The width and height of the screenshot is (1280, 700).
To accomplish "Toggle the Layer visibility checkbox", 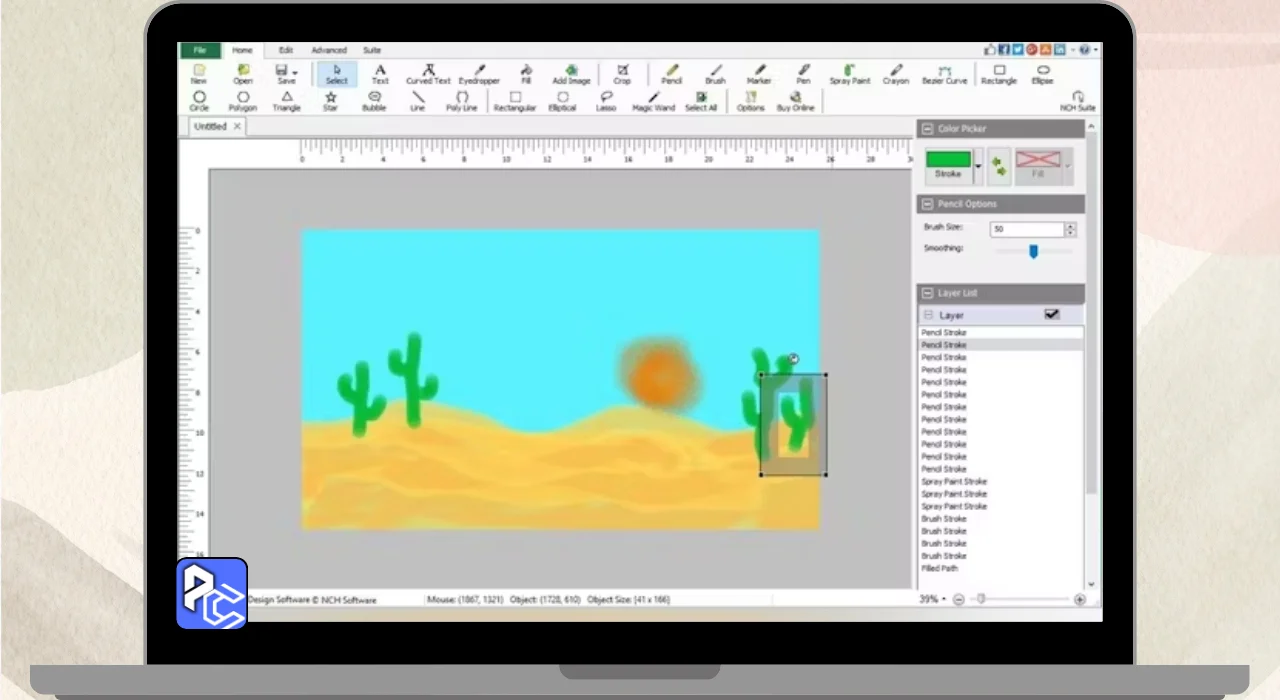I will pos(1052,314).
